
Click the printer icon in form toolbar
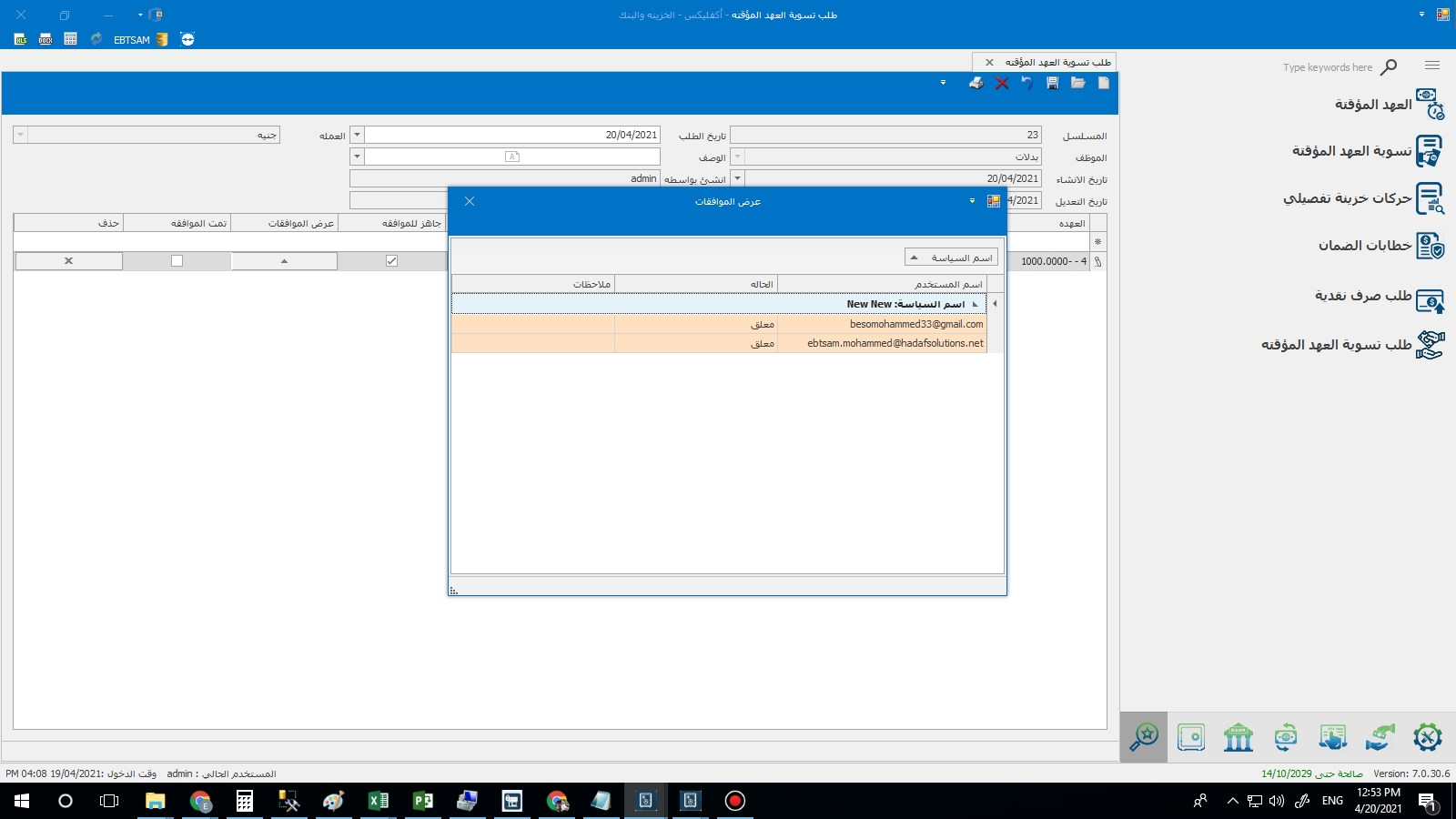tap(976, 83)
